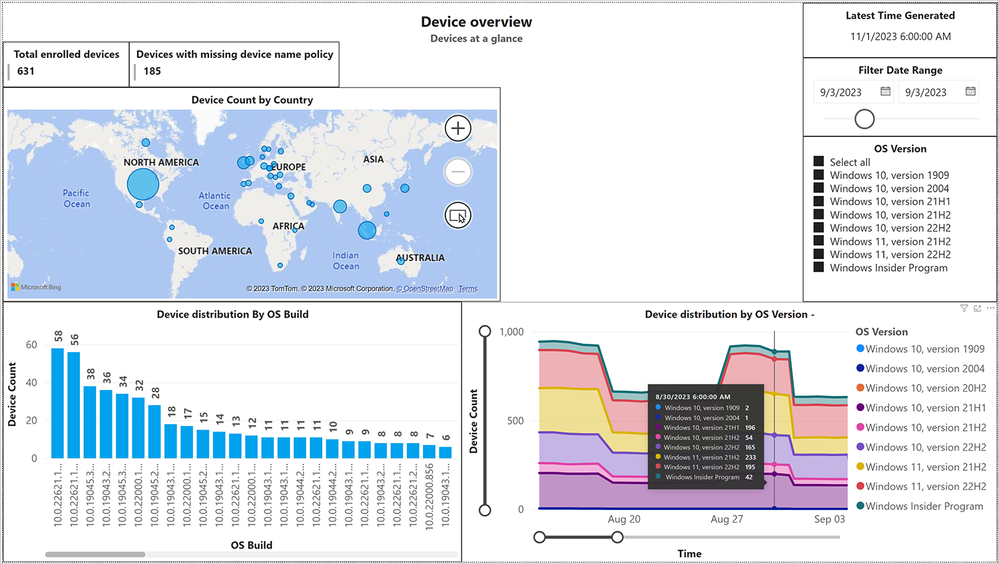Open focus mode on OS Version chart
999x564 pixels.
(x=977, y=308)
